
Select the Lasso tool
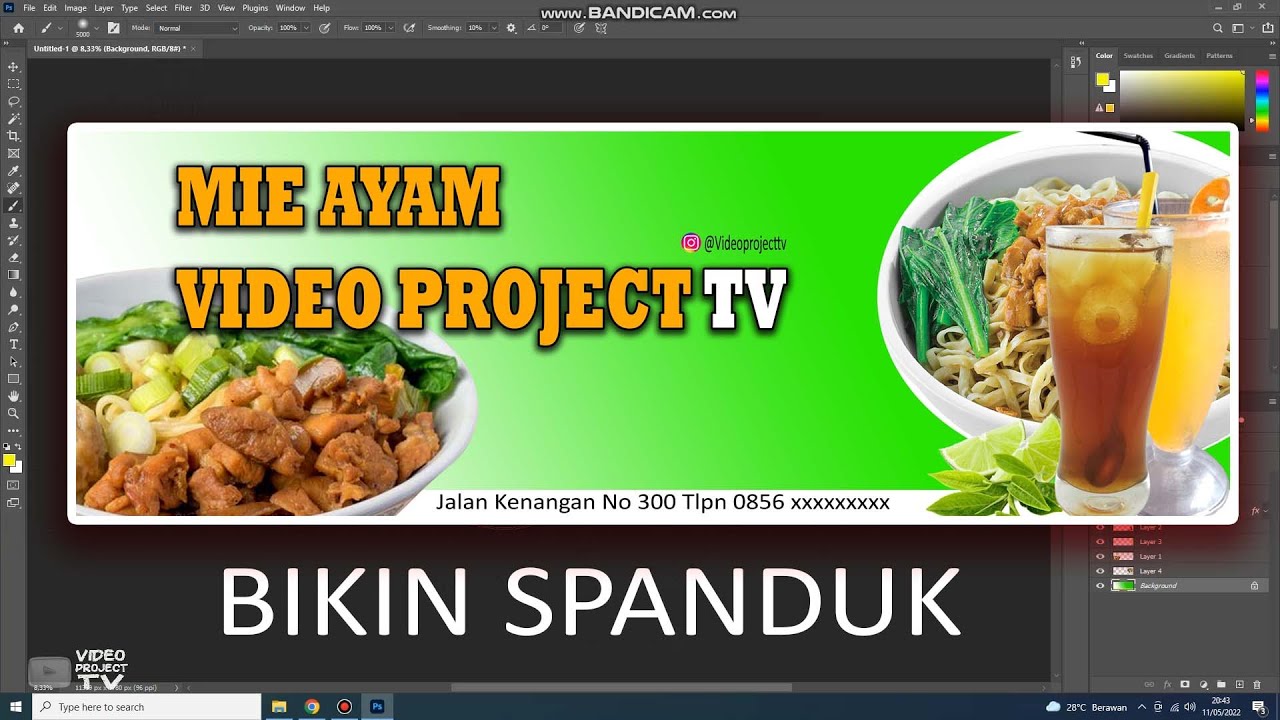(x=13, y=101)
